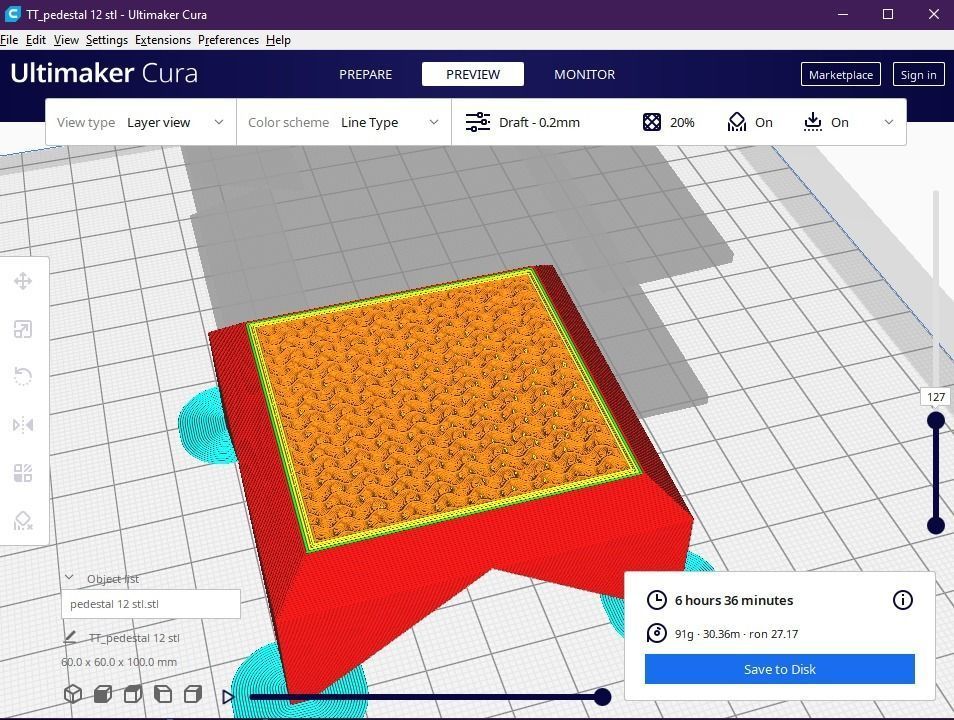Click the top layer slider handle

936,421
